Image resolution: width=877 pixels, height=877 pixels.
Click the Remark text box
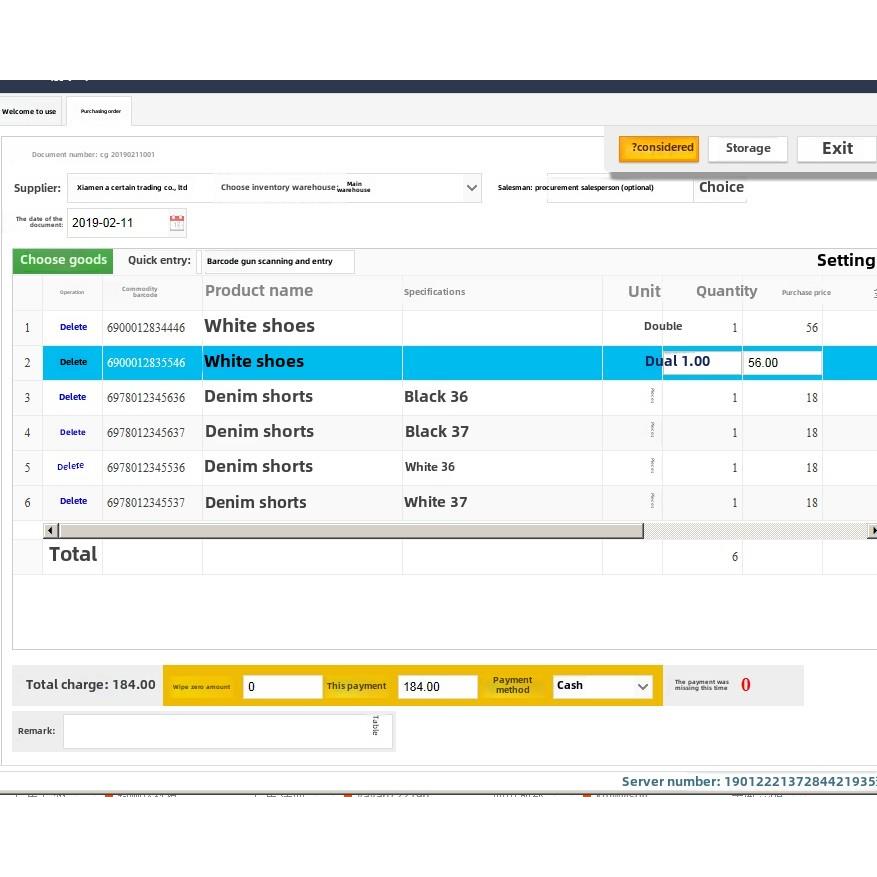[x=228, y=731]
